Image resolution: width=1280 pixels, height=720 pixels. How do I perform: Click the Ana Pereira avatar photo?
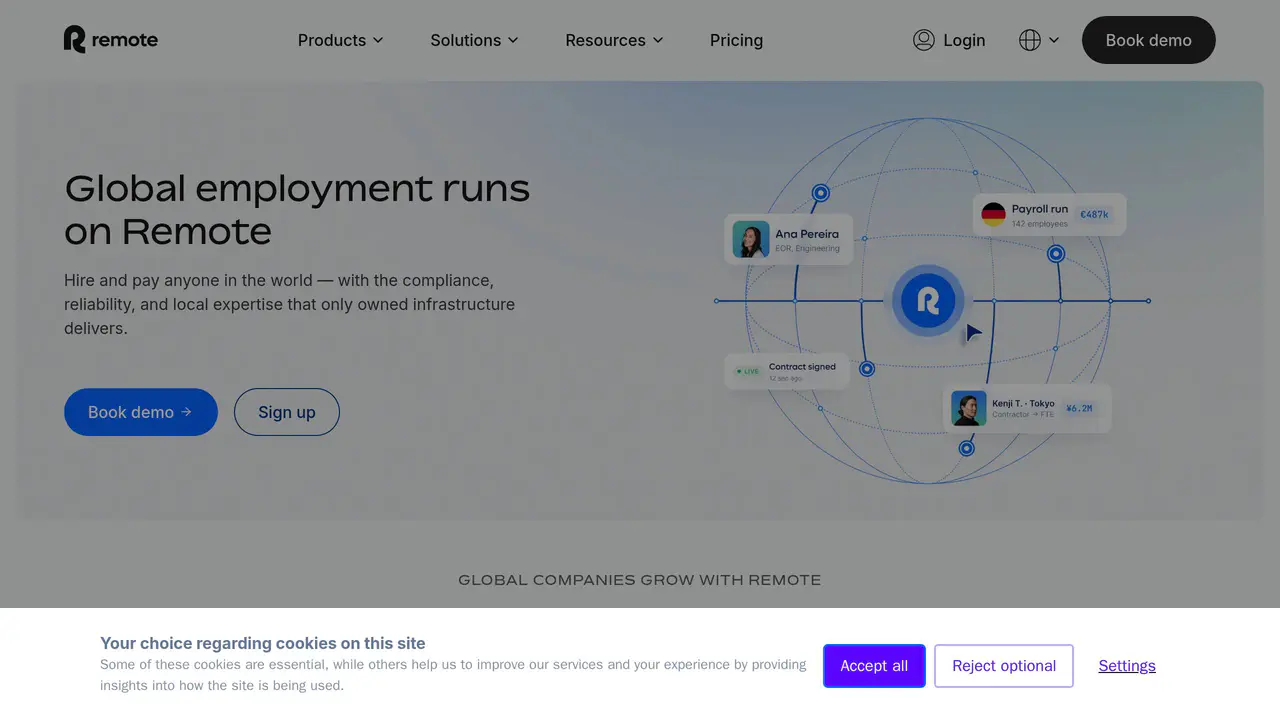751,240
